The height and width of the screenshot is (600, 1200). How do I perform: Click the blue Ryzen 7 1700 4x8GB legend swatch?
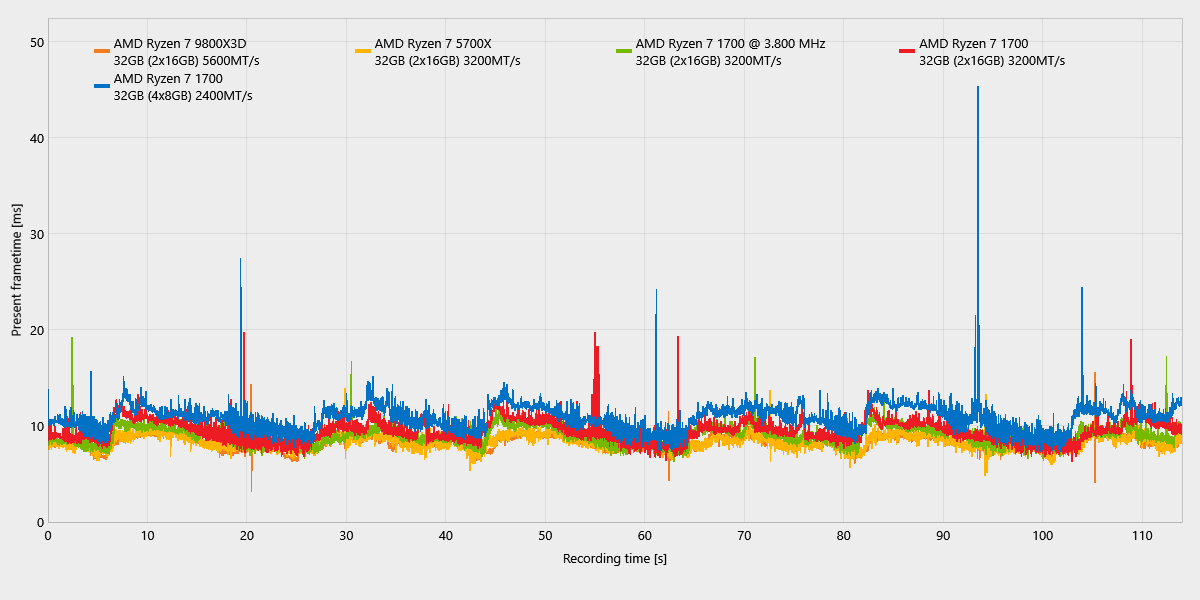[x=102, y=86]
